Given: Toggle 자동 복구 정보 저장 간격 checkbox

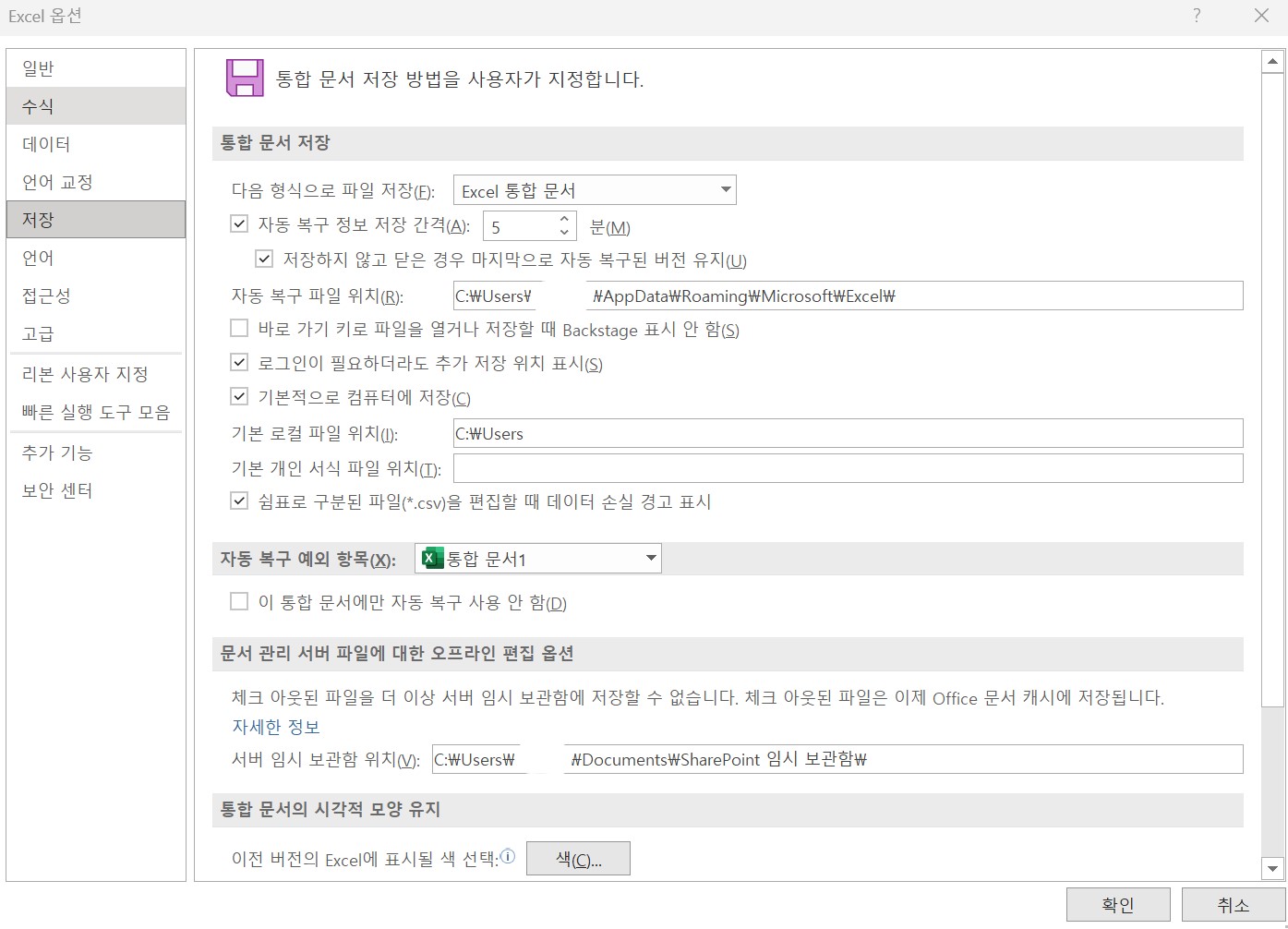Looking at the screenshot, I should [239, 224].
